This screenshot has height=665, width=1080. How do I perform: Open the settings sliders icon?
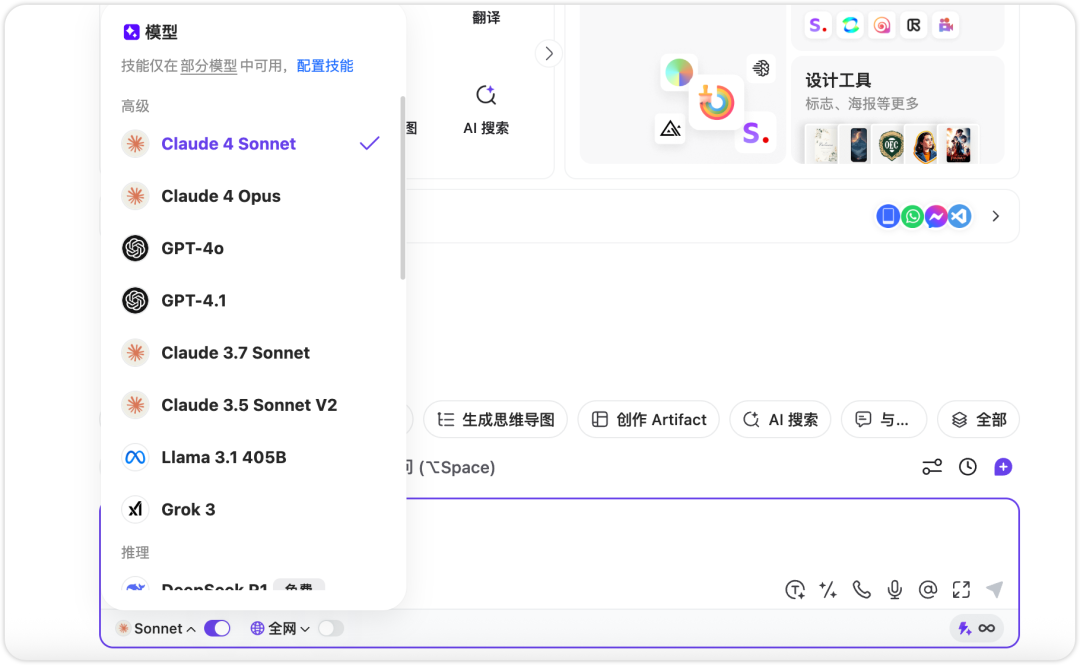coord(932,467)
